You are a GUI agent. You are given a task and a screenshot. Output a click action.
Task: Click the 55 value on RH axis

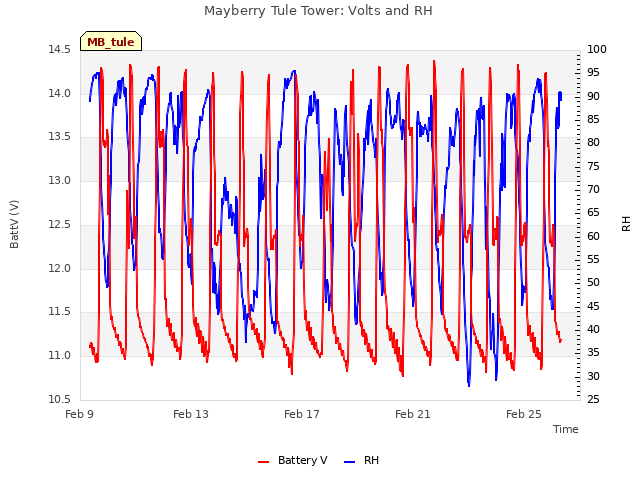[593, 259]
